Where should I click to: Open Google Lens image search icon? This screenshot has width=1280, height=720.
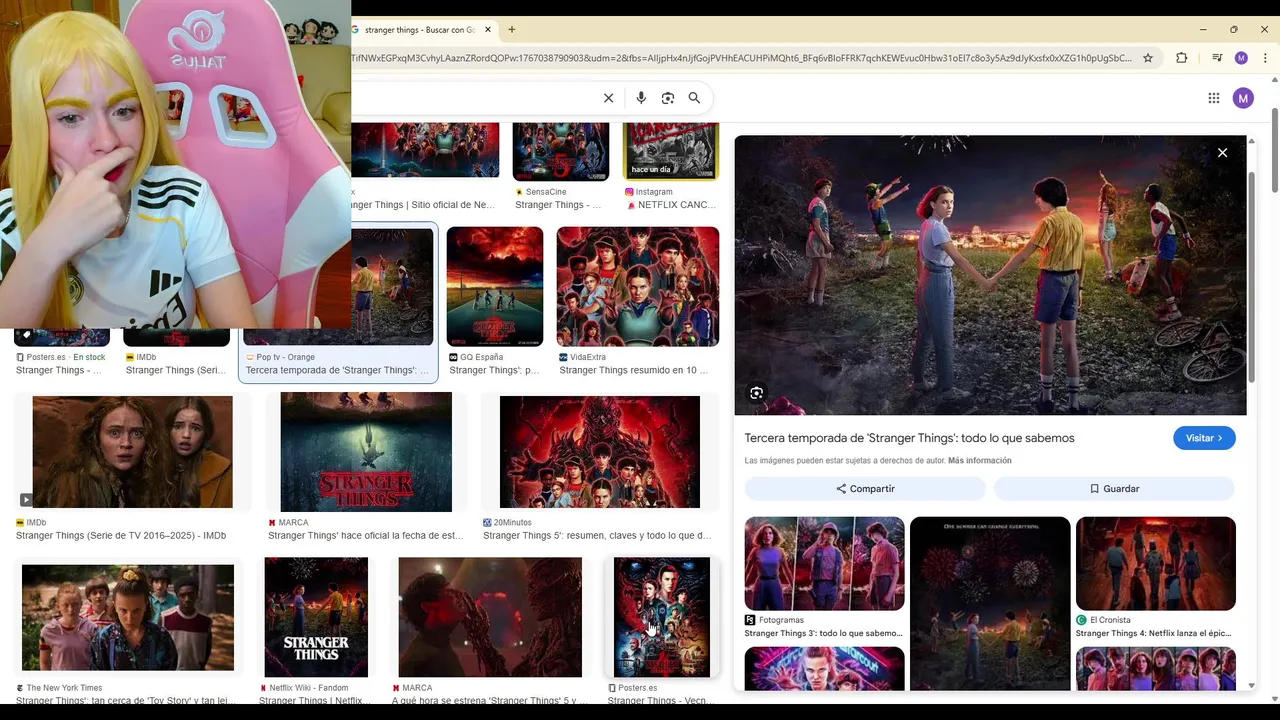tap(668, 98)
